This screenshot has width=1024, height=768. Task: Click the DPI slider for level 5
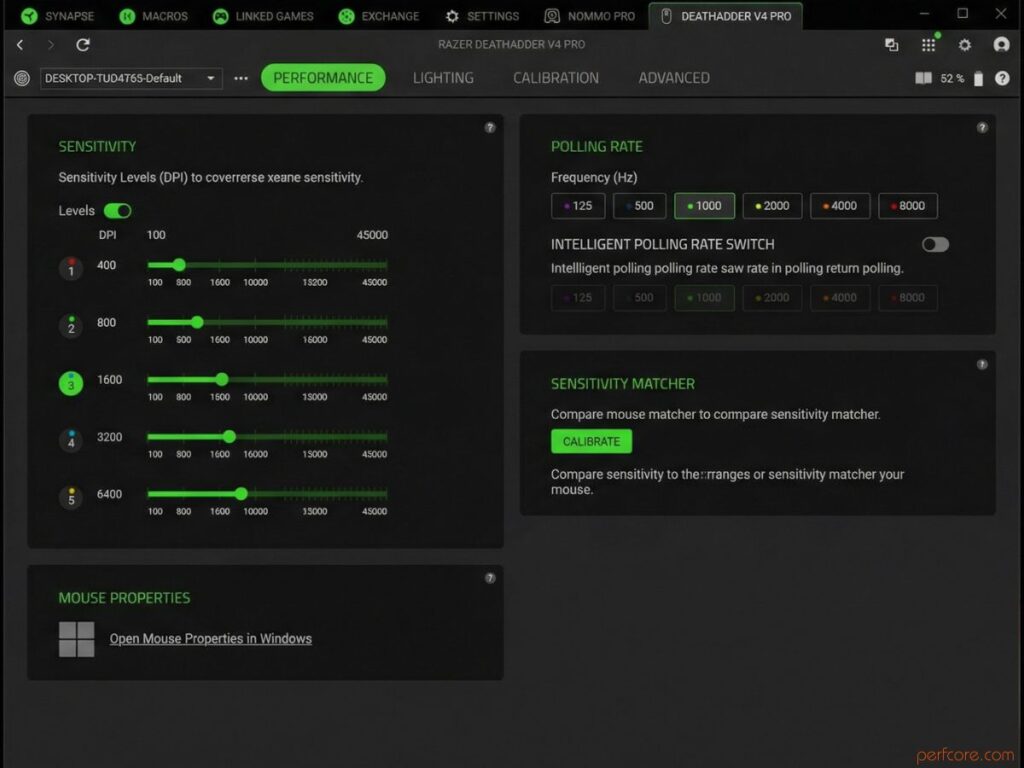point(241,494)
